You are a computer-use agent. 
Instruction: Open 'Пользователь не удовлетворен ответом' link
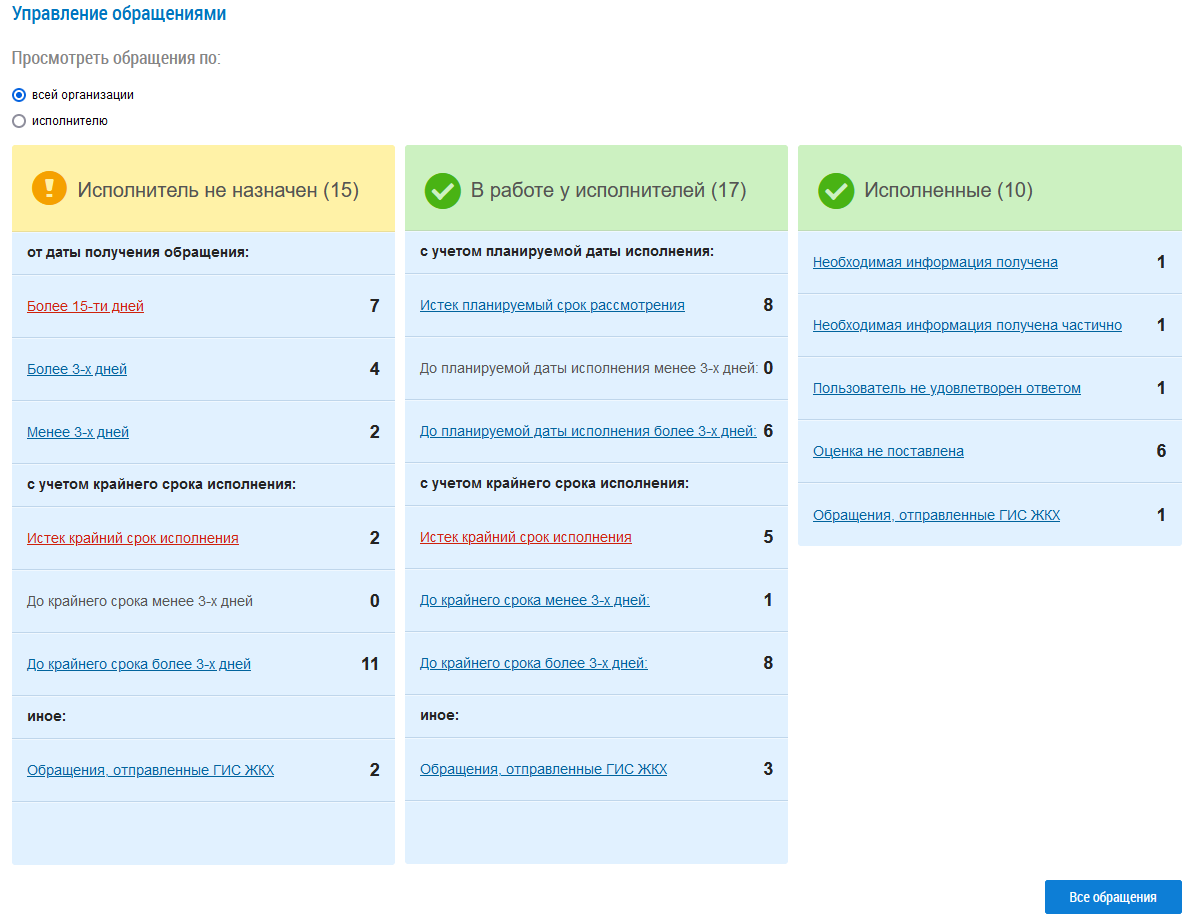pyautogui.click(x=947, y=388)
